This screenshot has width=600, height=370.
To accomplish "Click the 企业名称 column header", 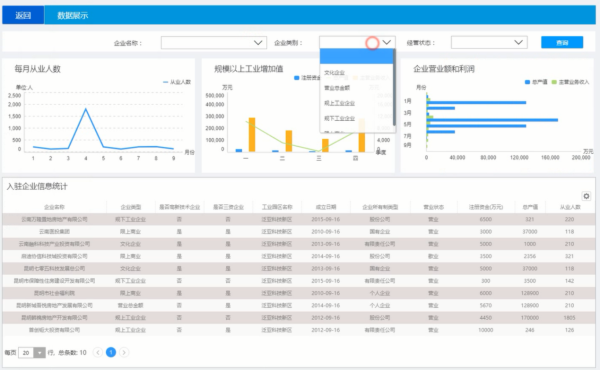I will click(x=54, y=207).
